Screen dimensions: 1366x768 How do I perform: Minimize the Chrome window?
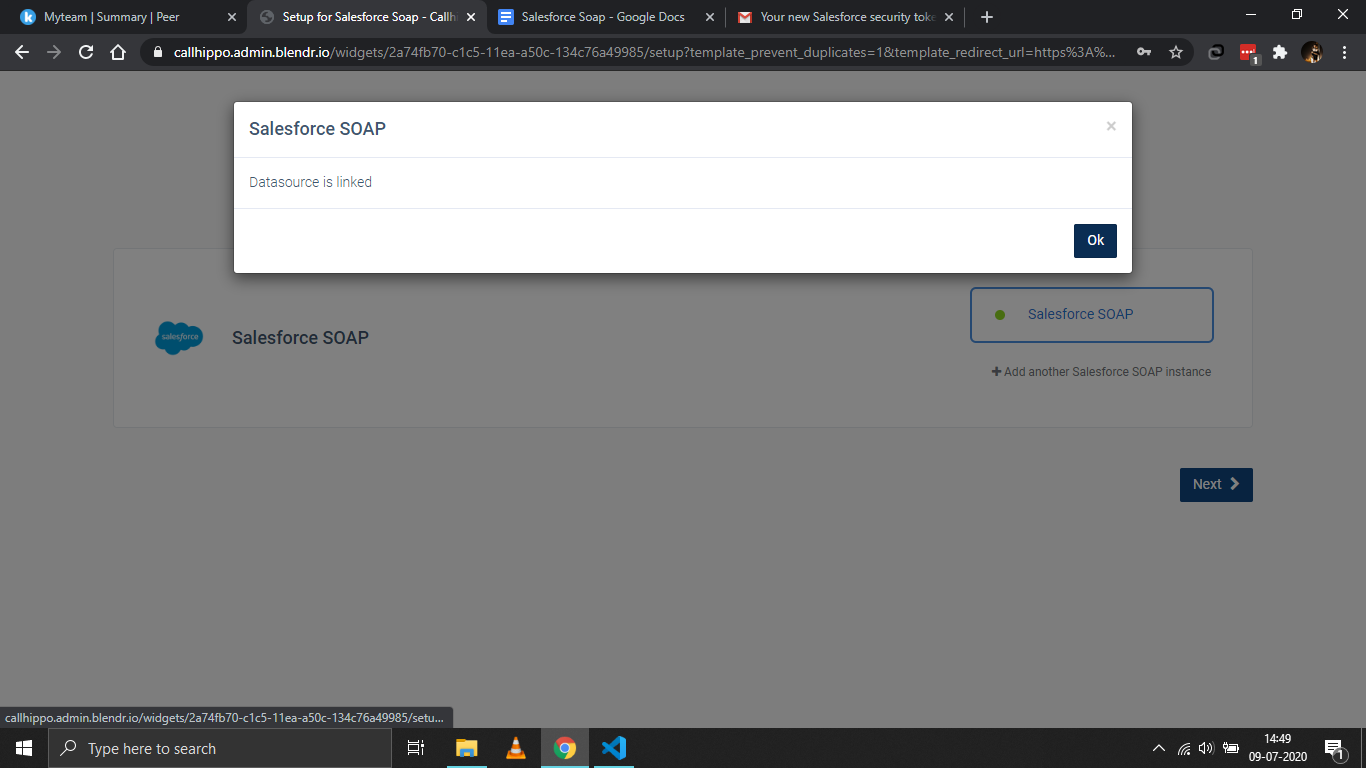tap(1251, 14)
